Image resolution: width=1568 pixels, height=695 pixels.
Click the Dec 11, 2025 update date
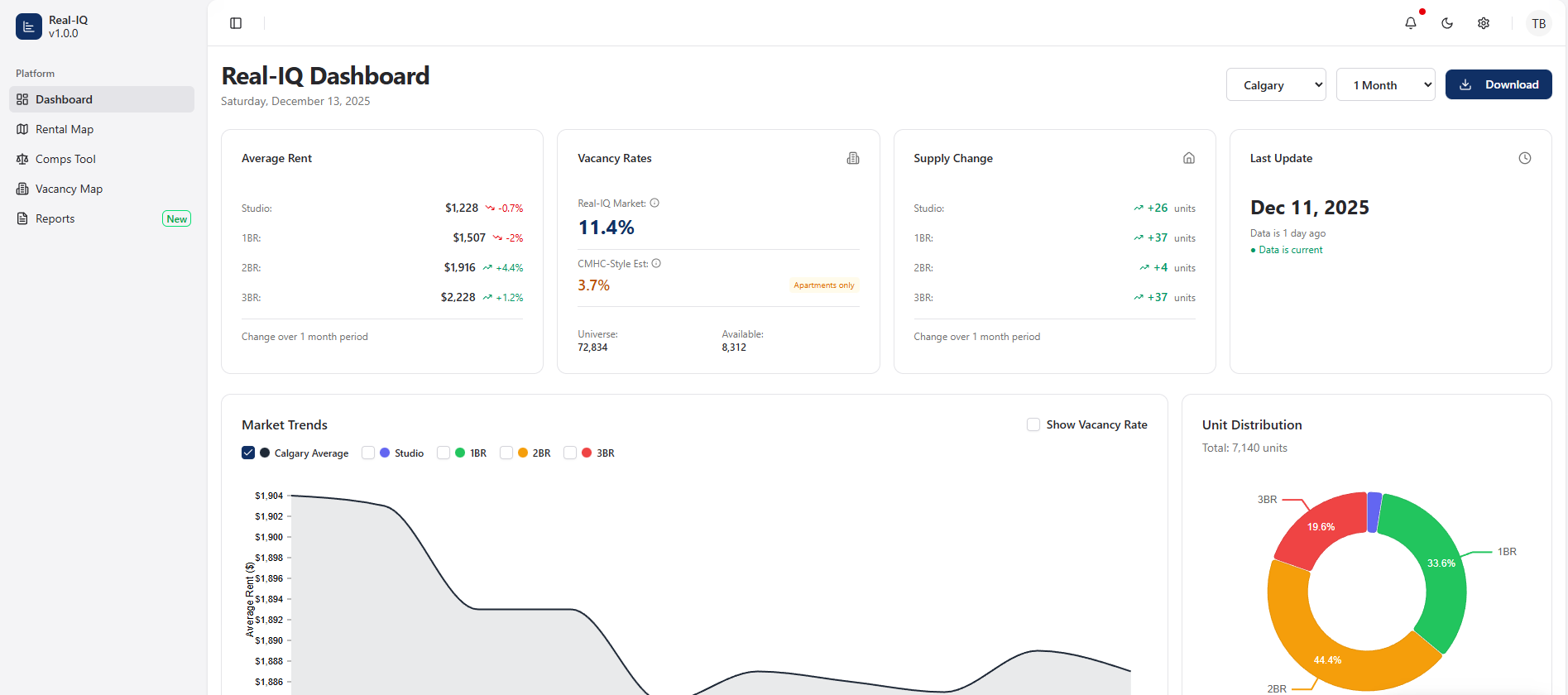tap(1310, 208)
